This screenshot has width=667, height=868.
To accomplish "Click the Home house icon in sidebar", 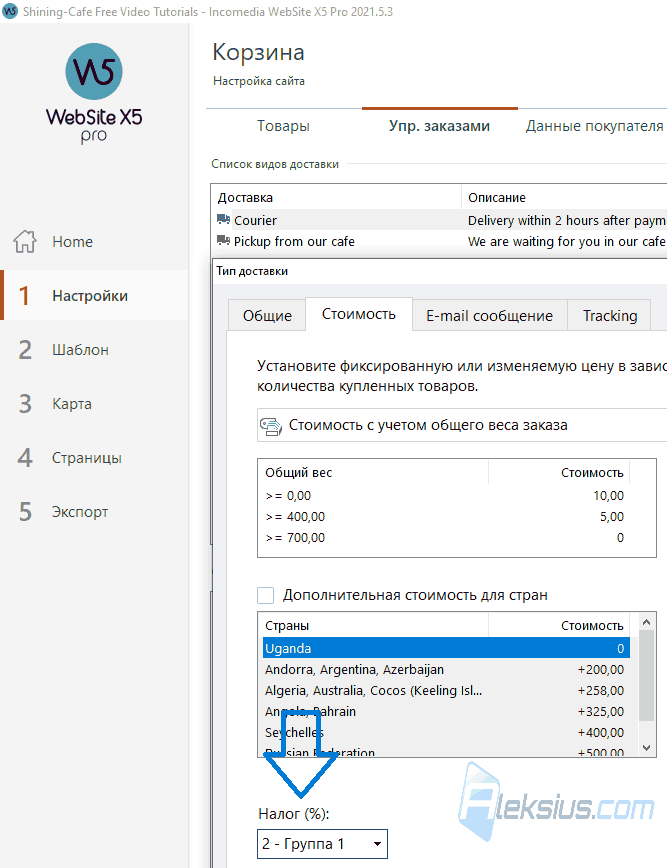I will tap(25, 241).
